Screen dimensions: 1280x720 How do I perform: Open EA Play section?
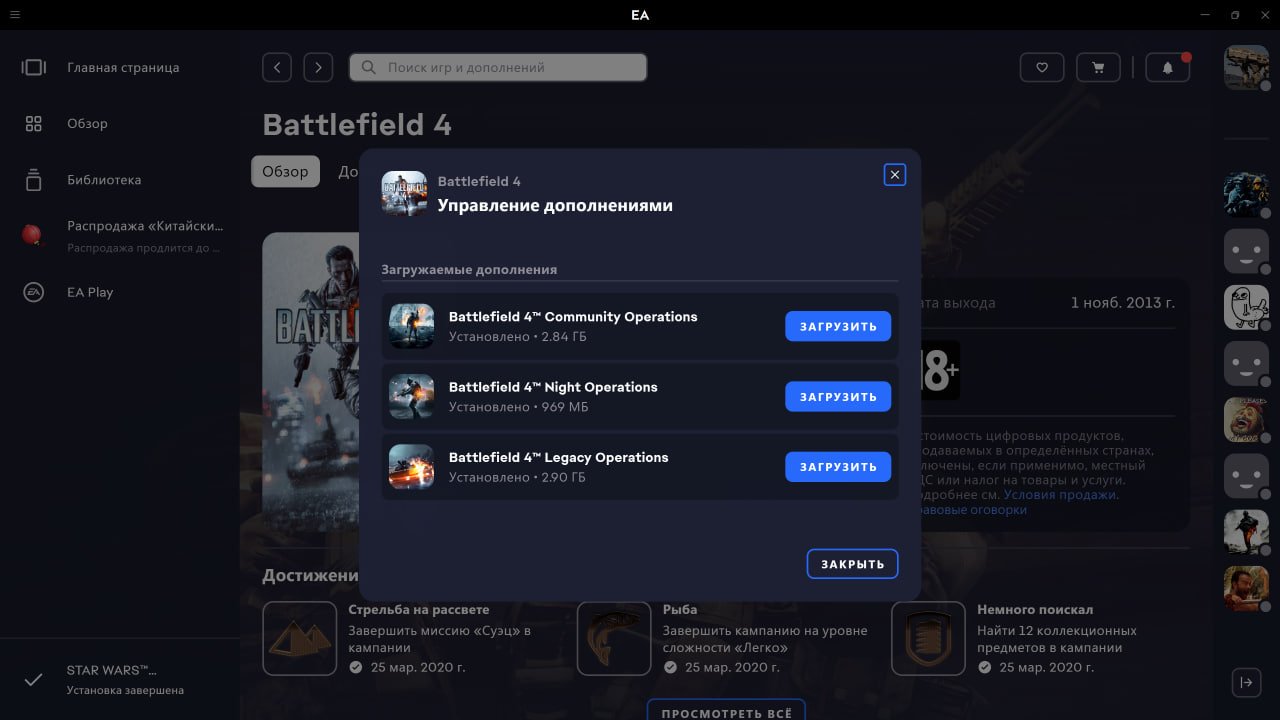(90, 292)
